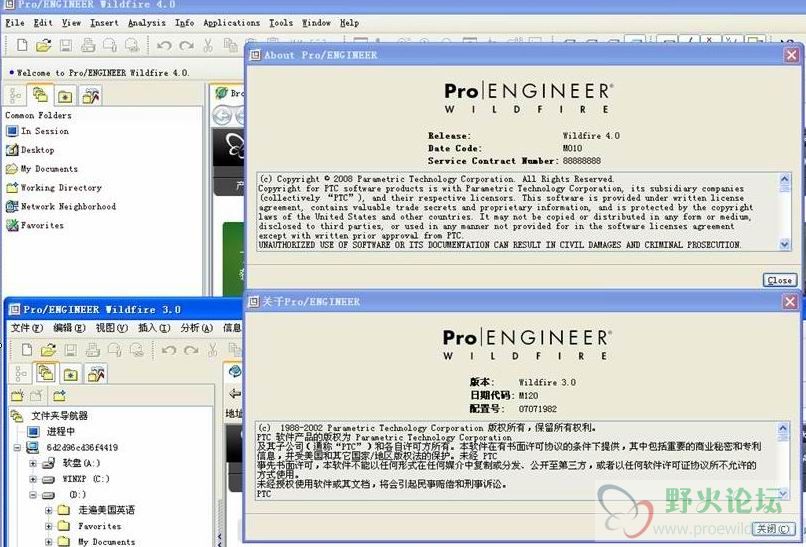
Task: Select Folder Browser navigator tab in Wildfire 3.0
Action: coord(45,373)
